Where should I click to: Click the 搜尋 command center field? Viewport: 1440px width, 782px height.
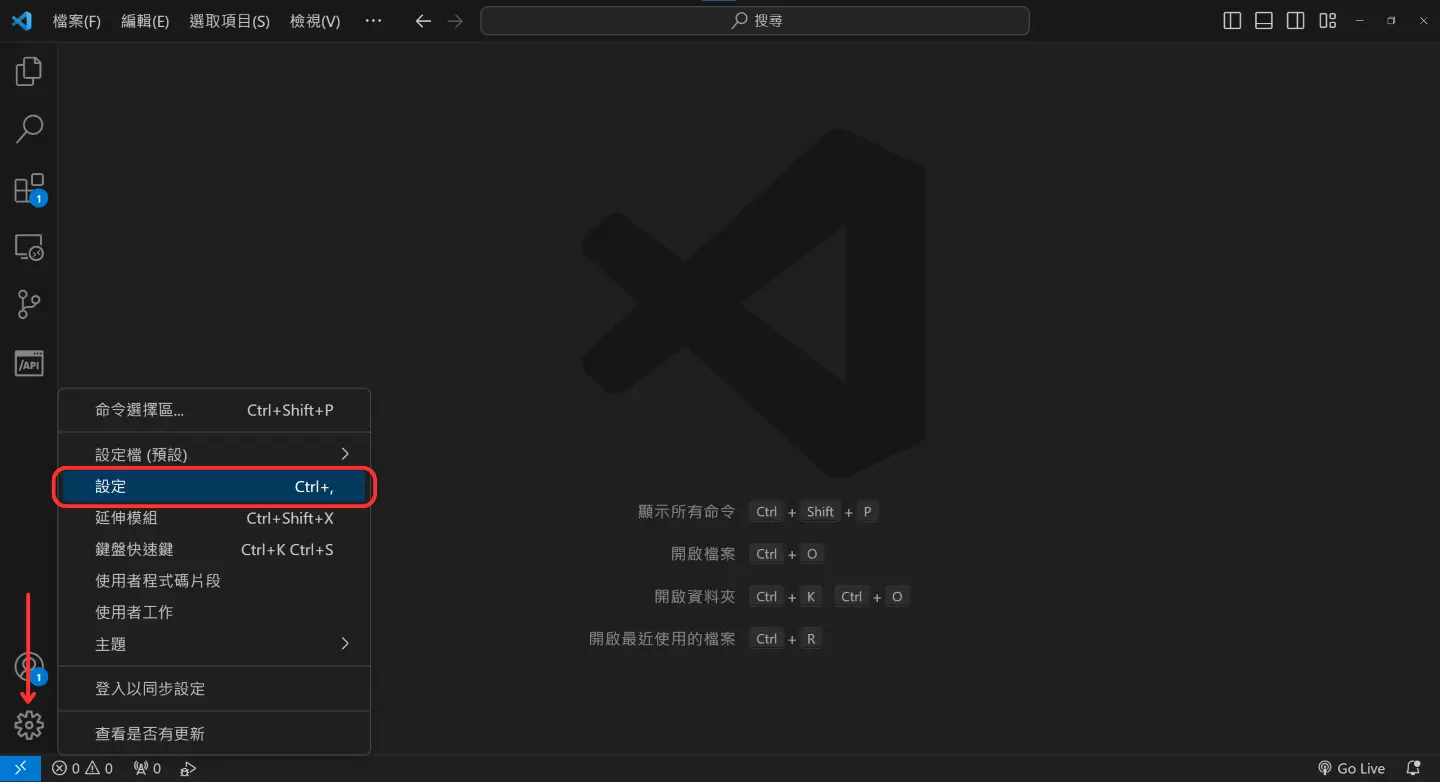click(755, 21)
